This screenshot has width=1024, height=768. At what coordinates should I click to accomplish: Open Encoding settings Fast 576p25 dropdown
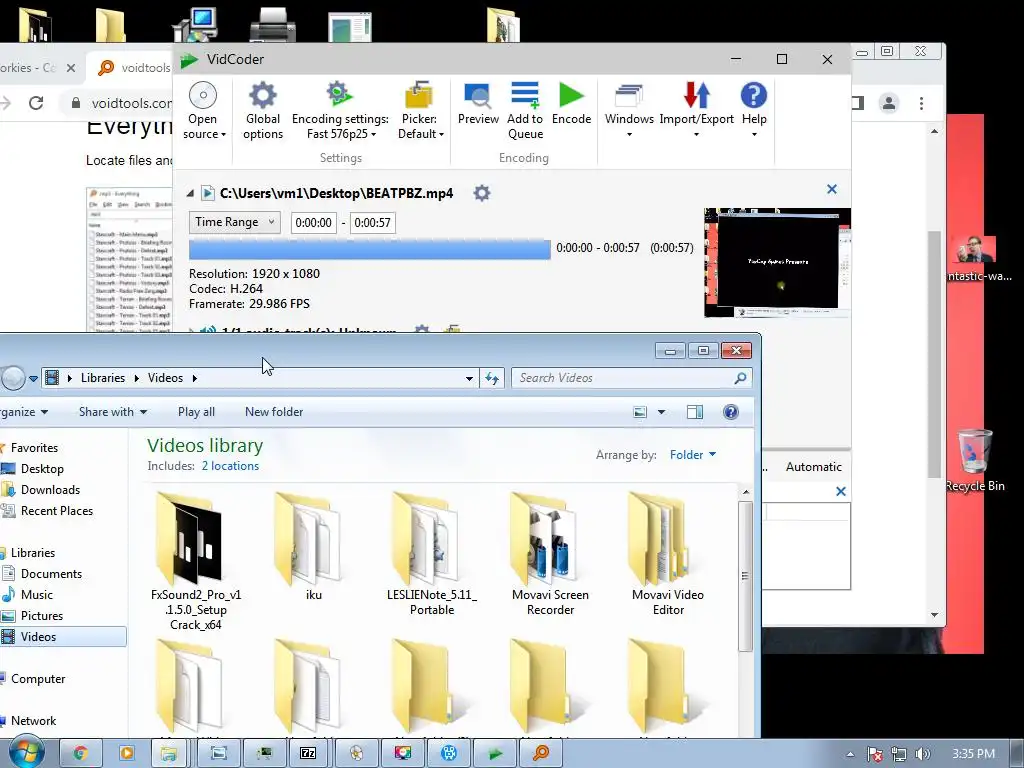coord(340,110)
